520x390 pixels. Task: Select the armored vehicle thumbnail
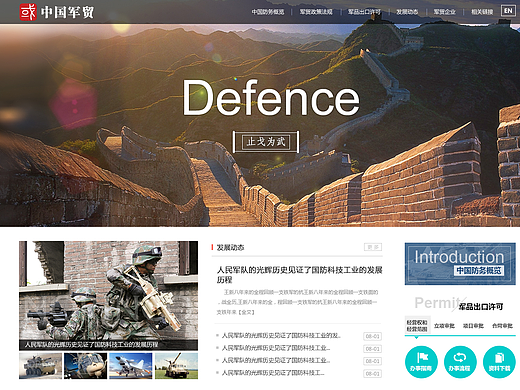tap(40, 366)
